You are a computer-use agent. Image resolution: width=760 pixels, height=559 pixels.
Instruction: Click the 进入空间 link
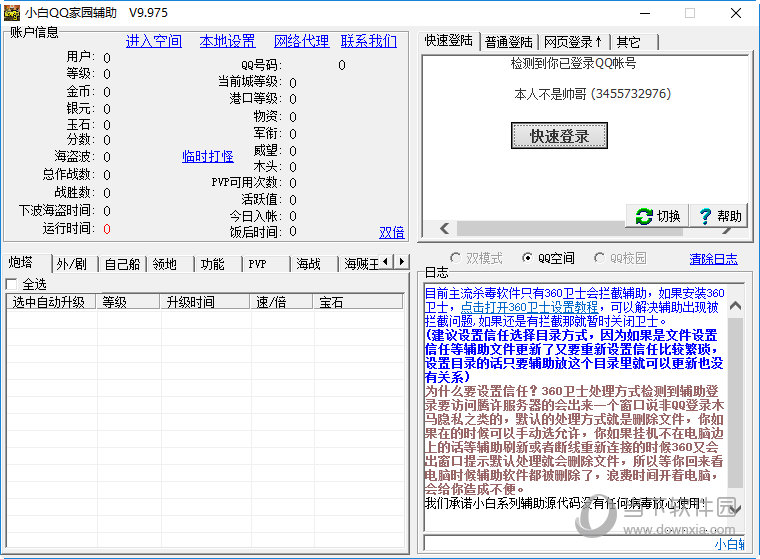154,42
